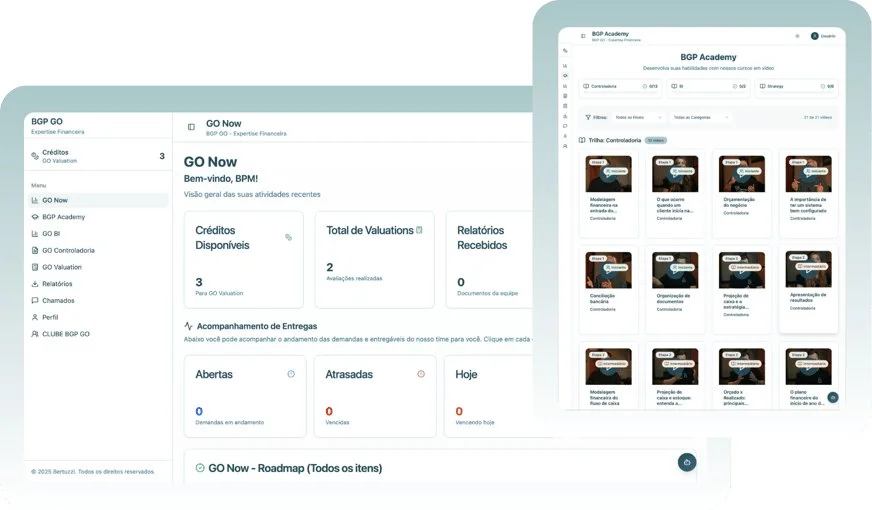Click GO Valuation icon in Academy collapsed sidebar
The image size is (872, 510).
[x=565, y=106]
